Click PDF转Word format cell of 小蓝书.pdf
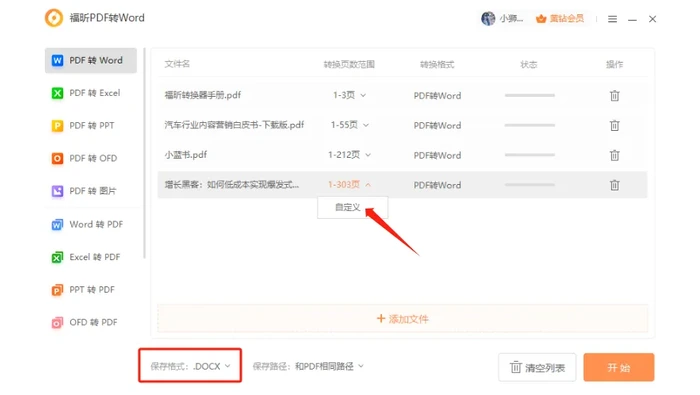 click(x=437, y=155)
